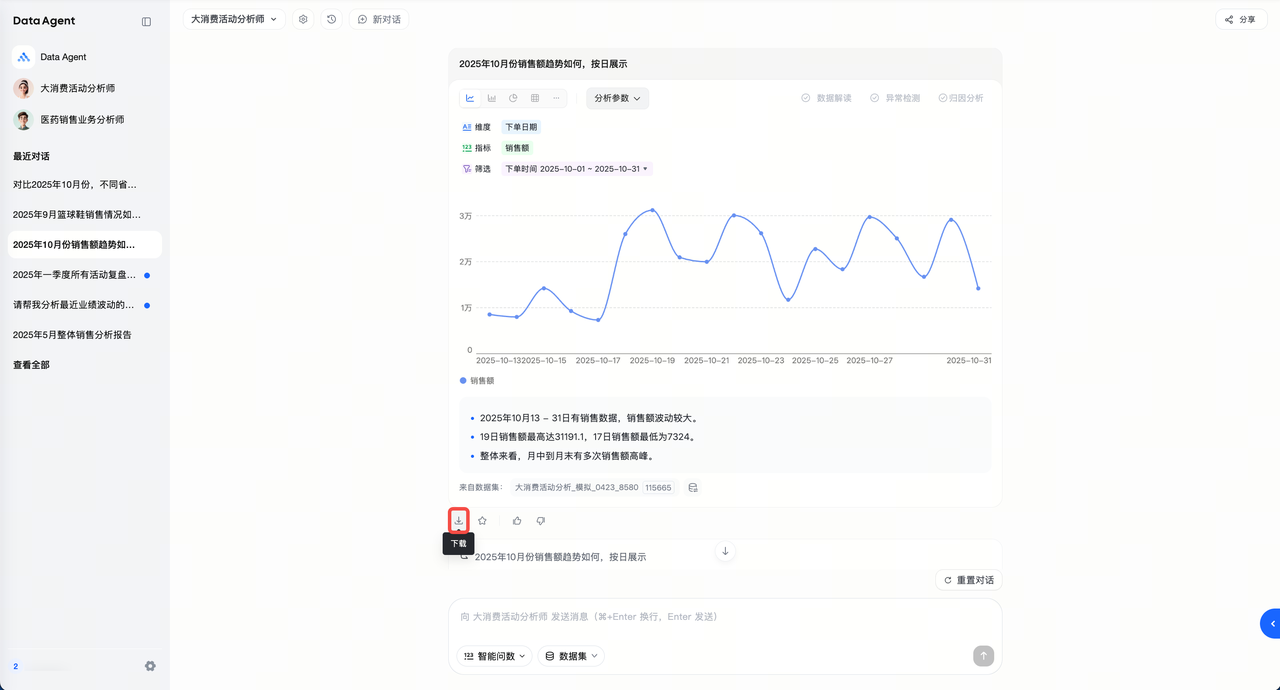
Task: Give the response a thumbs down
Action: 541,521
